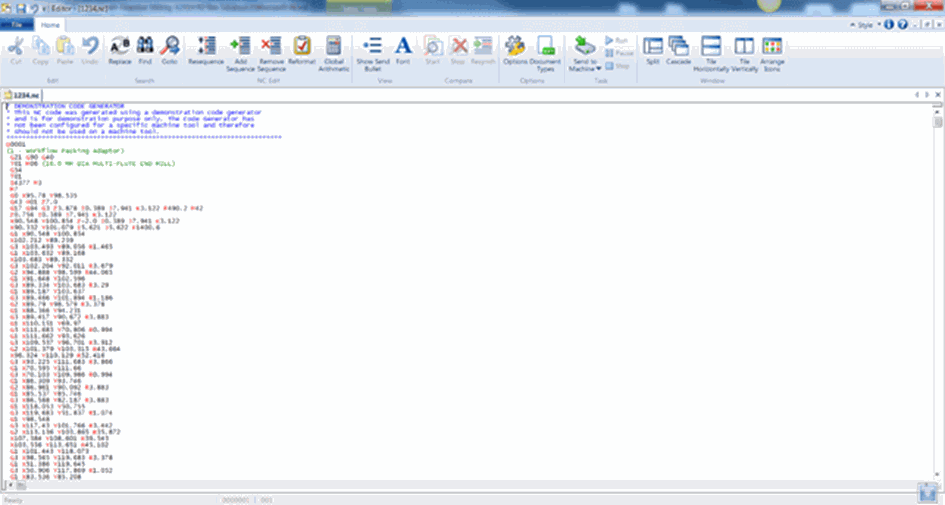The height and width of the screenshot is (505, 945).
Task: Click Compare Stop icon
Action: (x=458, y=46)
